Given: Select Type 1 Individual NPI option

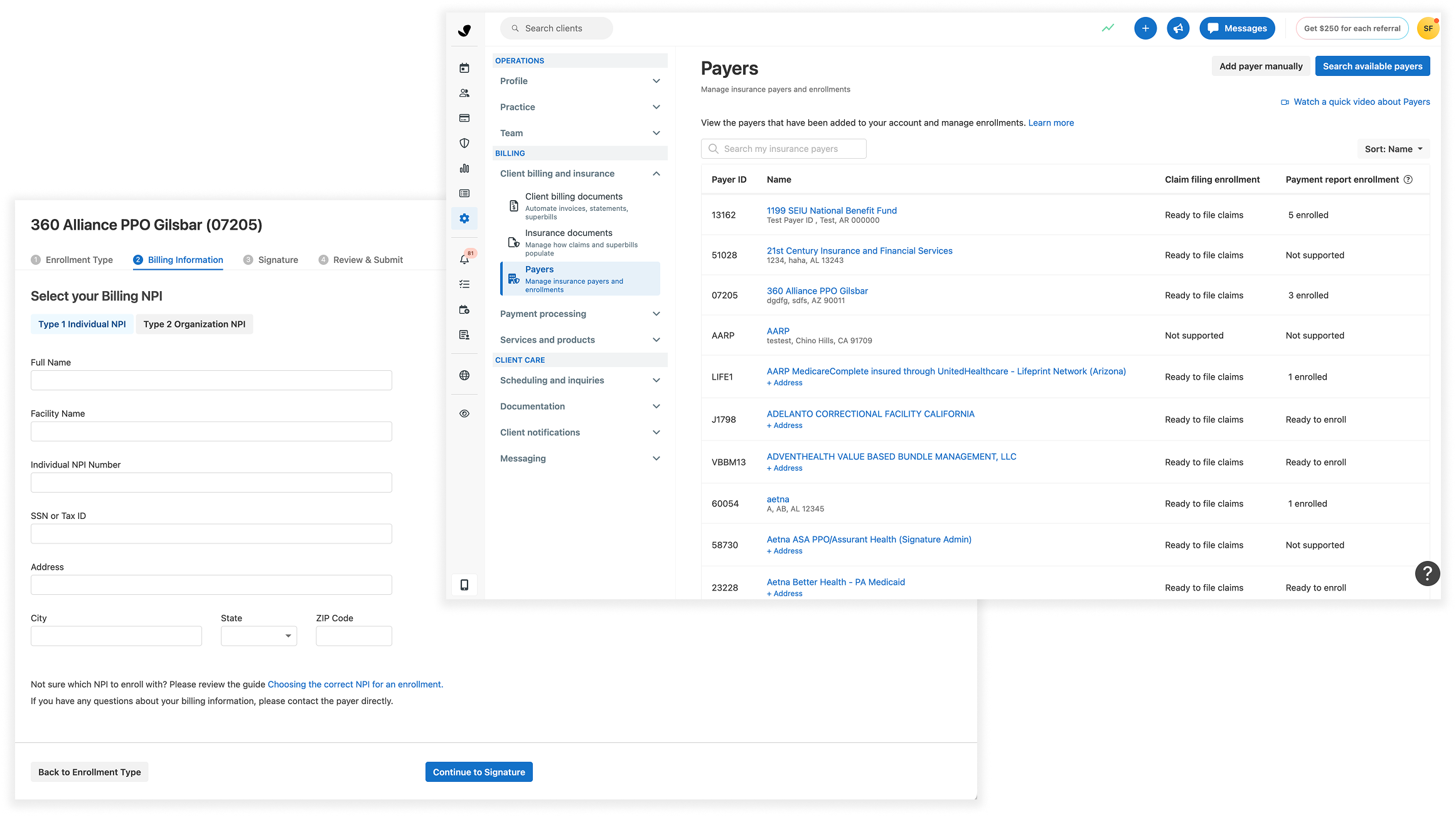Looking at the screenshot, I should pyautogui.click(x=82, y=324).
